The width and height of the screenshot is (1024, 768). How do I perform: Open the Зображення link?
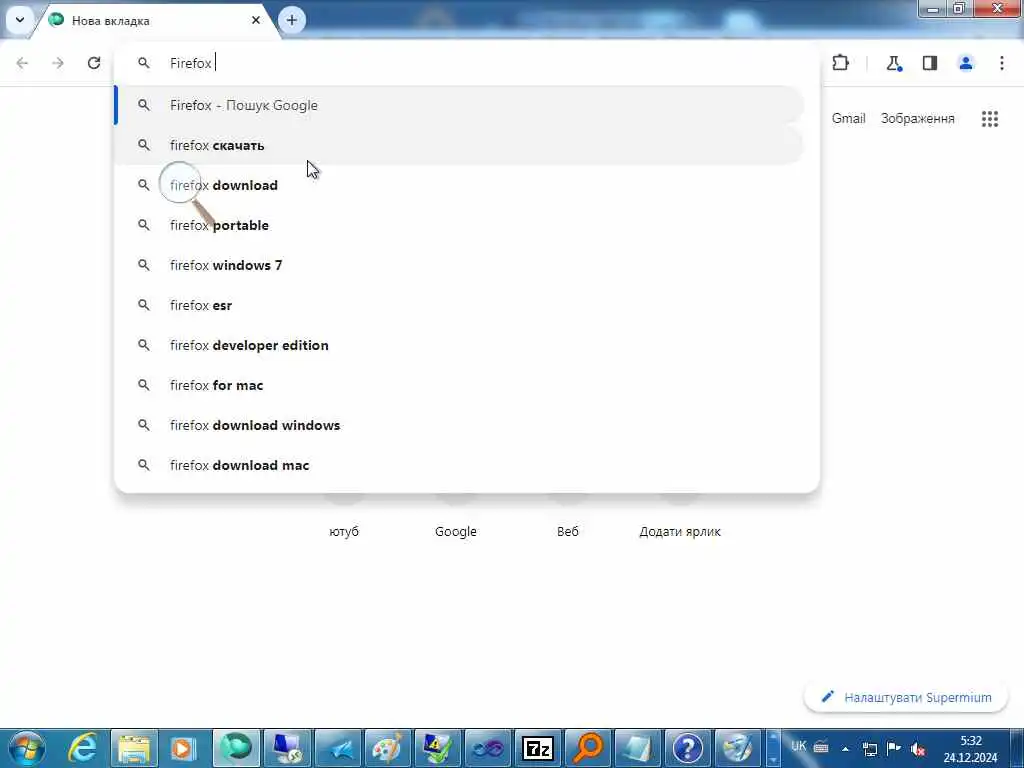pyautogui.click(x=918, y=118)
